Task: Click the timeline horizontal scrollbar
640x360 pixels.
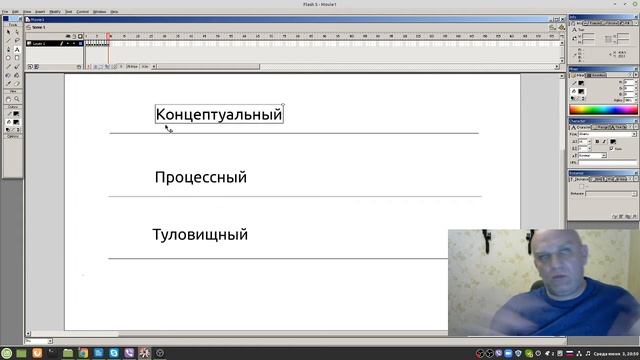Action: click(x=208, y=67)
